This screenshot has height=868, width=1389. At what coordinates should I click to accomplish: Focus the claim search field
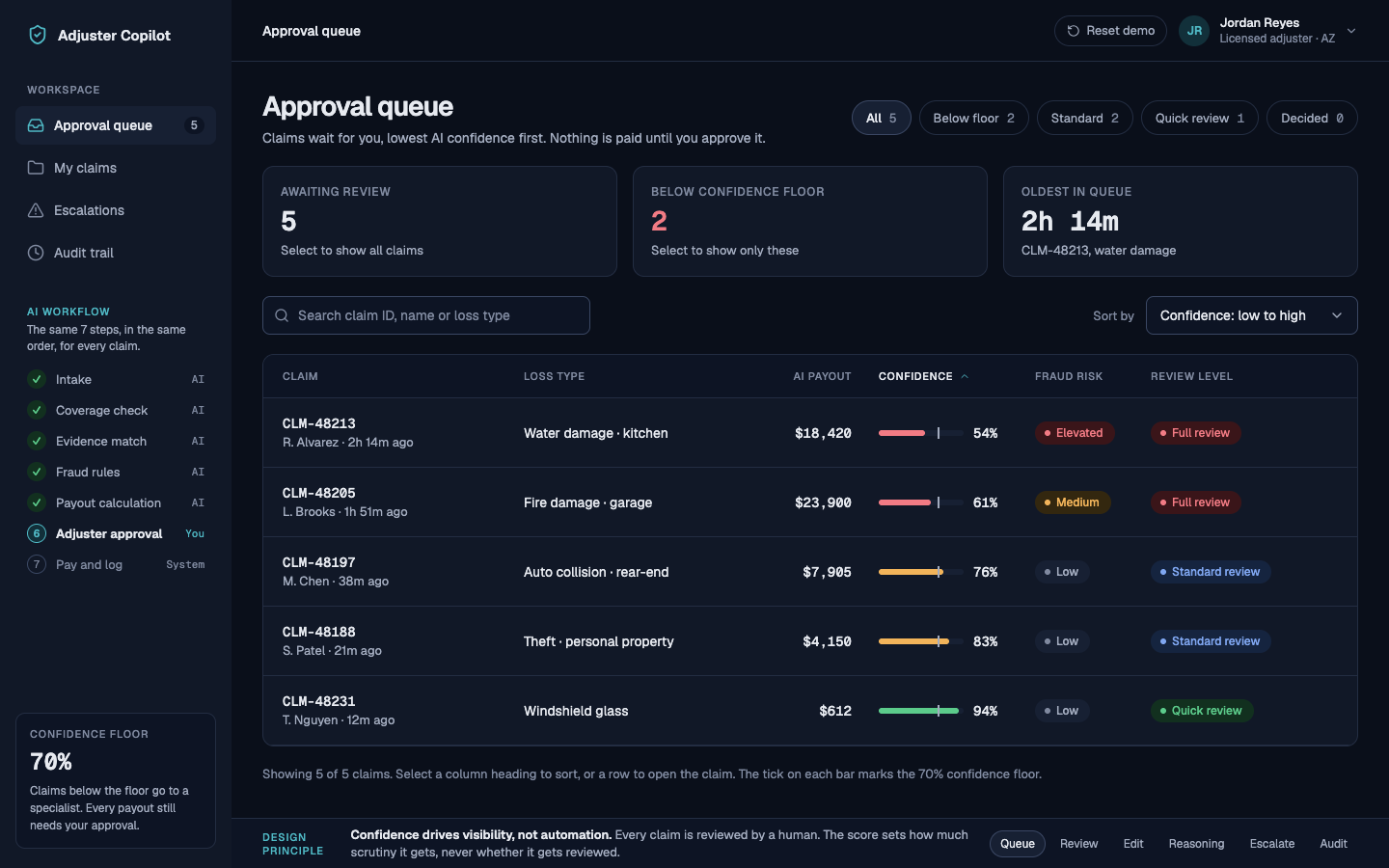tap(426, 315)
